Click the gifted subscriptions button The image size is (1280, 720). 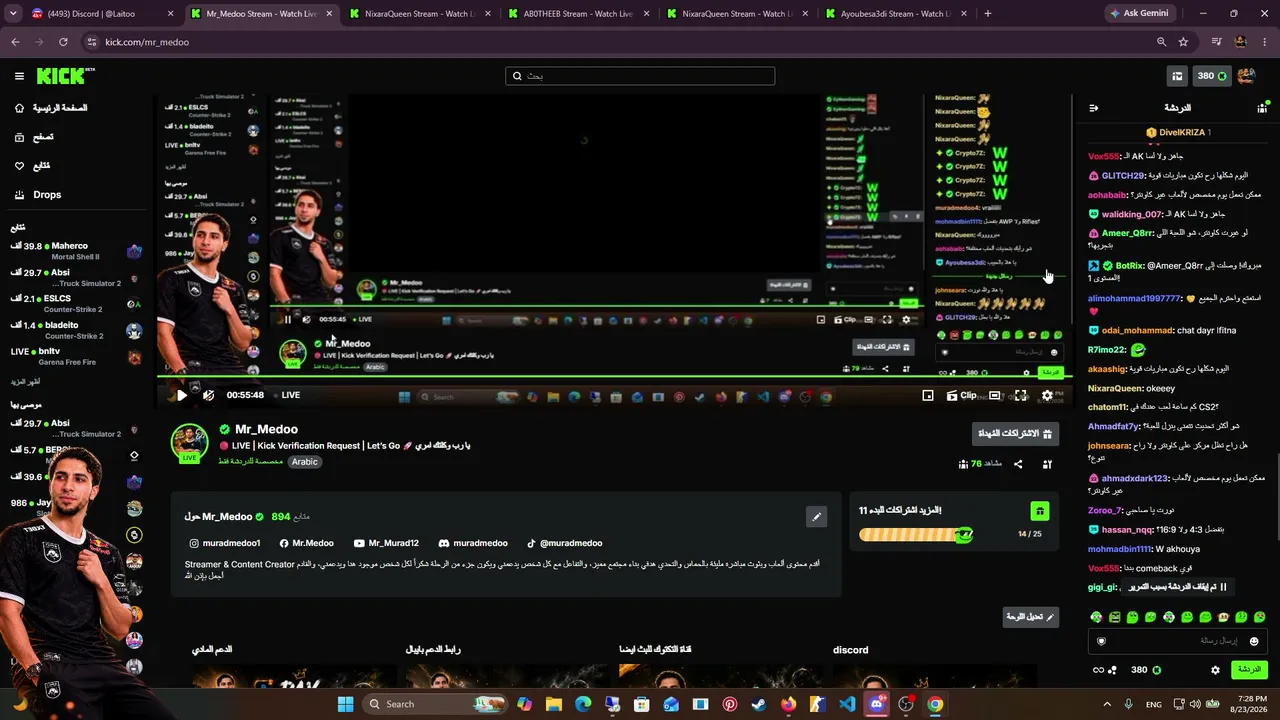1016,433
